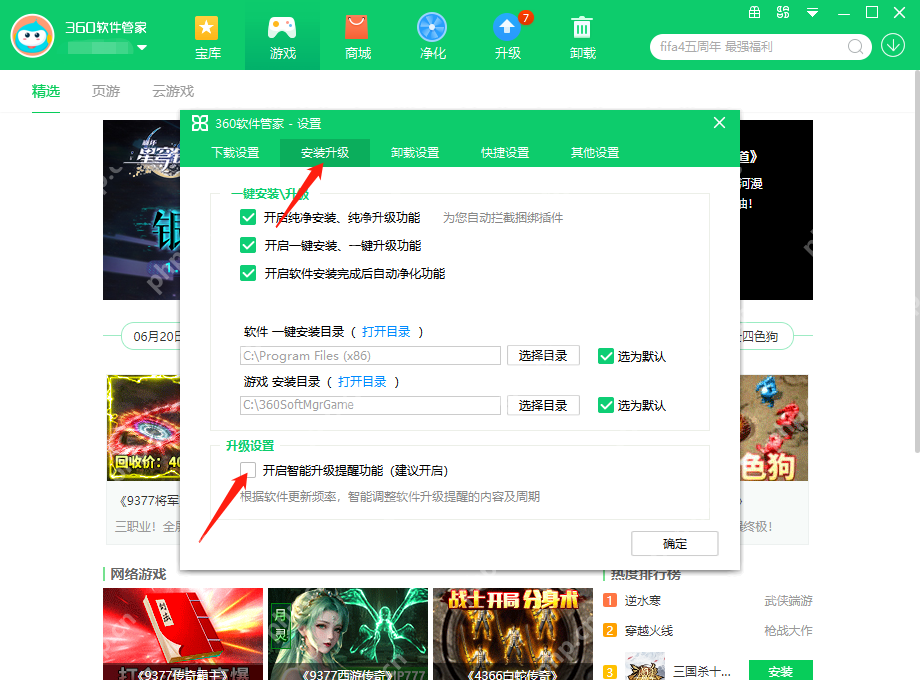Click 穿越火线 in the ranking list
Image resolution: width=920 pixels, height=680 pixels.
point(649,631)
